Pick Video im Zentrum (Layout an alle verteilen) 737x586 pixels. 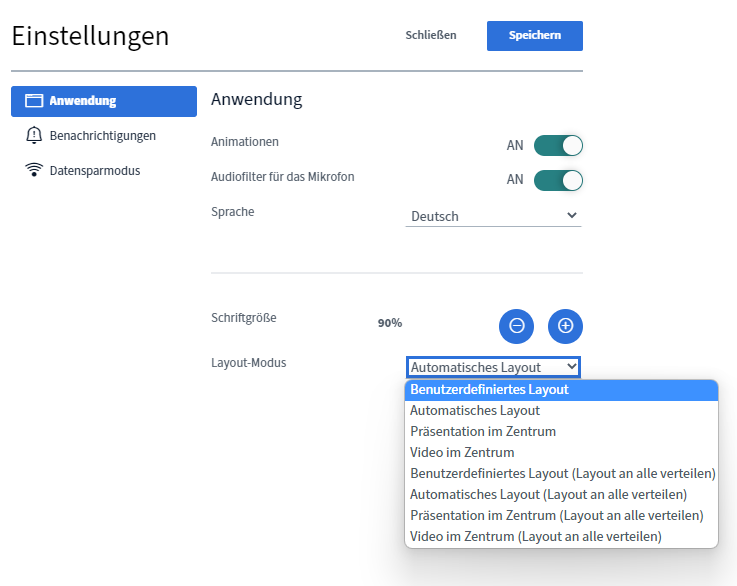pyautogui.click(x=535, y=537)
